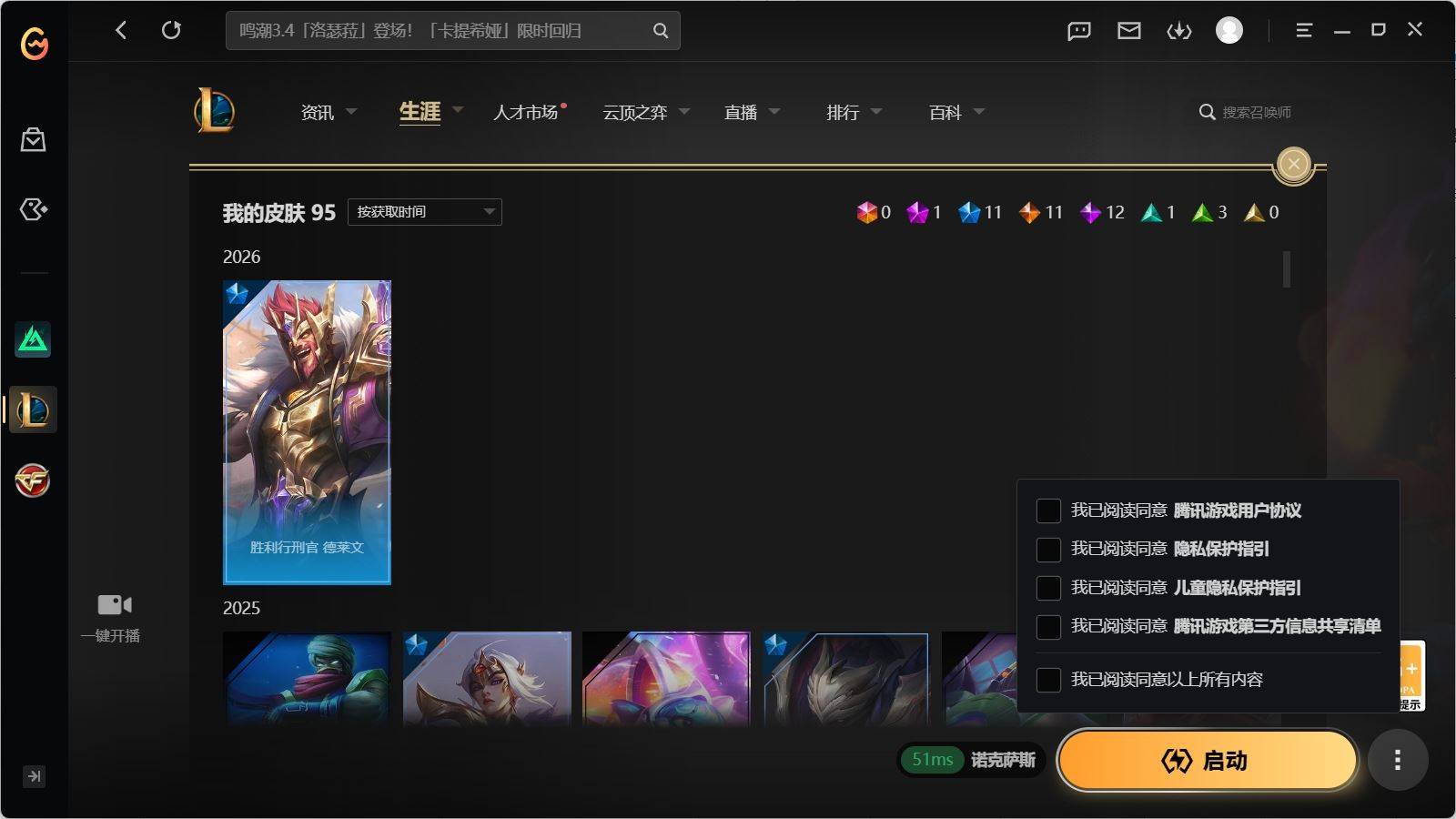Open the main menu hamburger icon
The height and width of the screenshot is (819, 1456).
click(x=1304, y=30)
